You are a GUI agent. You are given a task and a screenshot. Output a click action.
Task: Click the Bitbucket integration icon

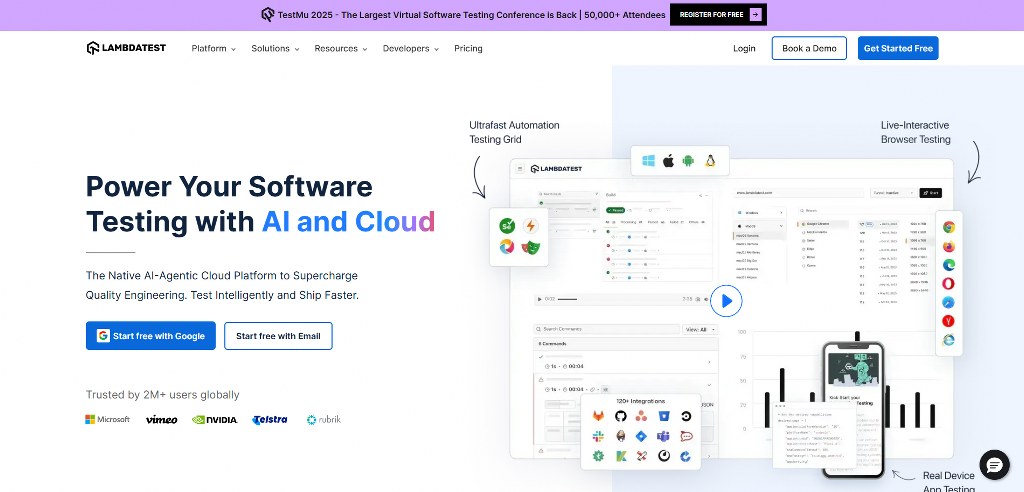tap(664, 416)
